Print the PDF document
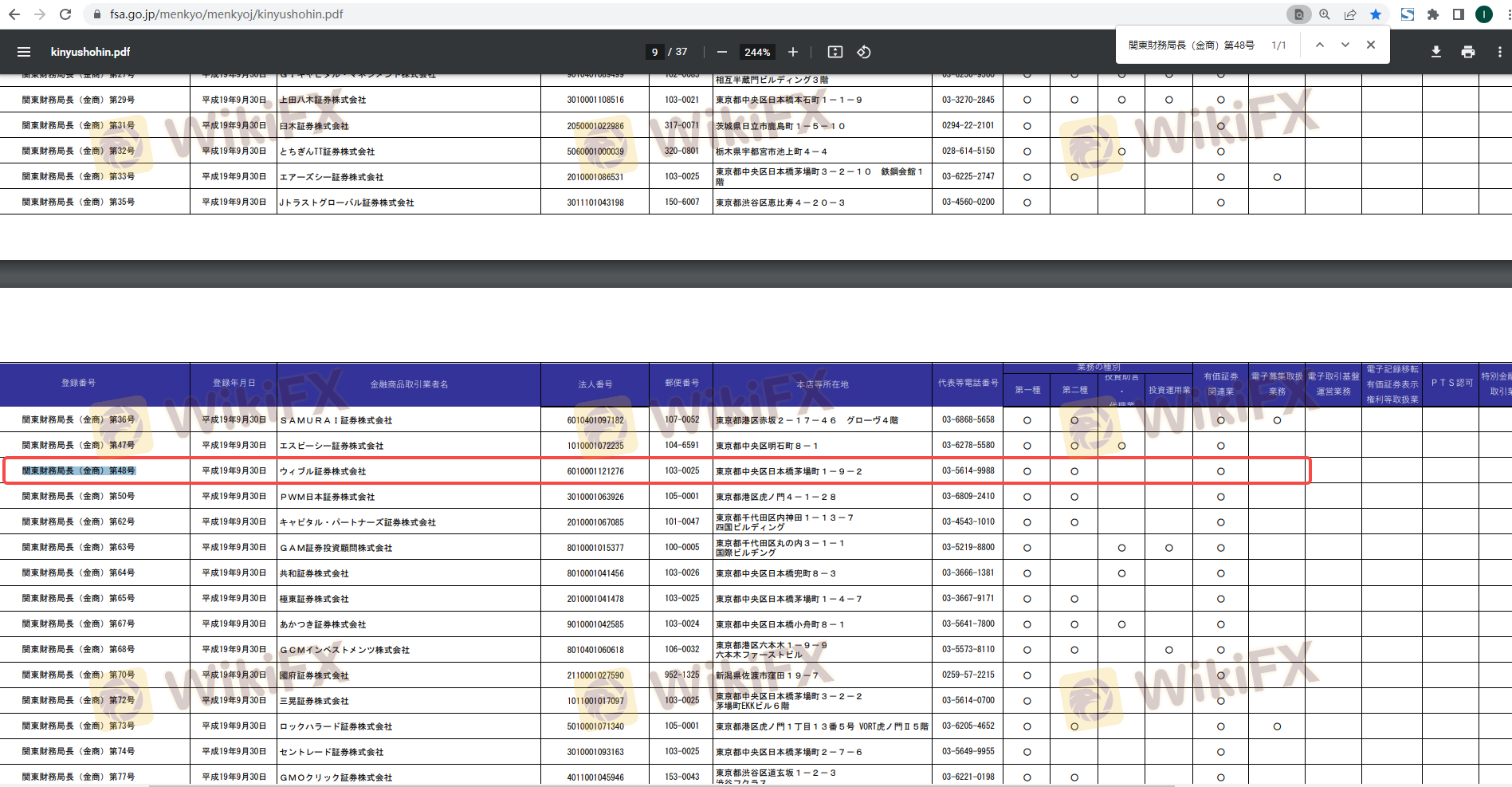 click(x=1467, y=52)
